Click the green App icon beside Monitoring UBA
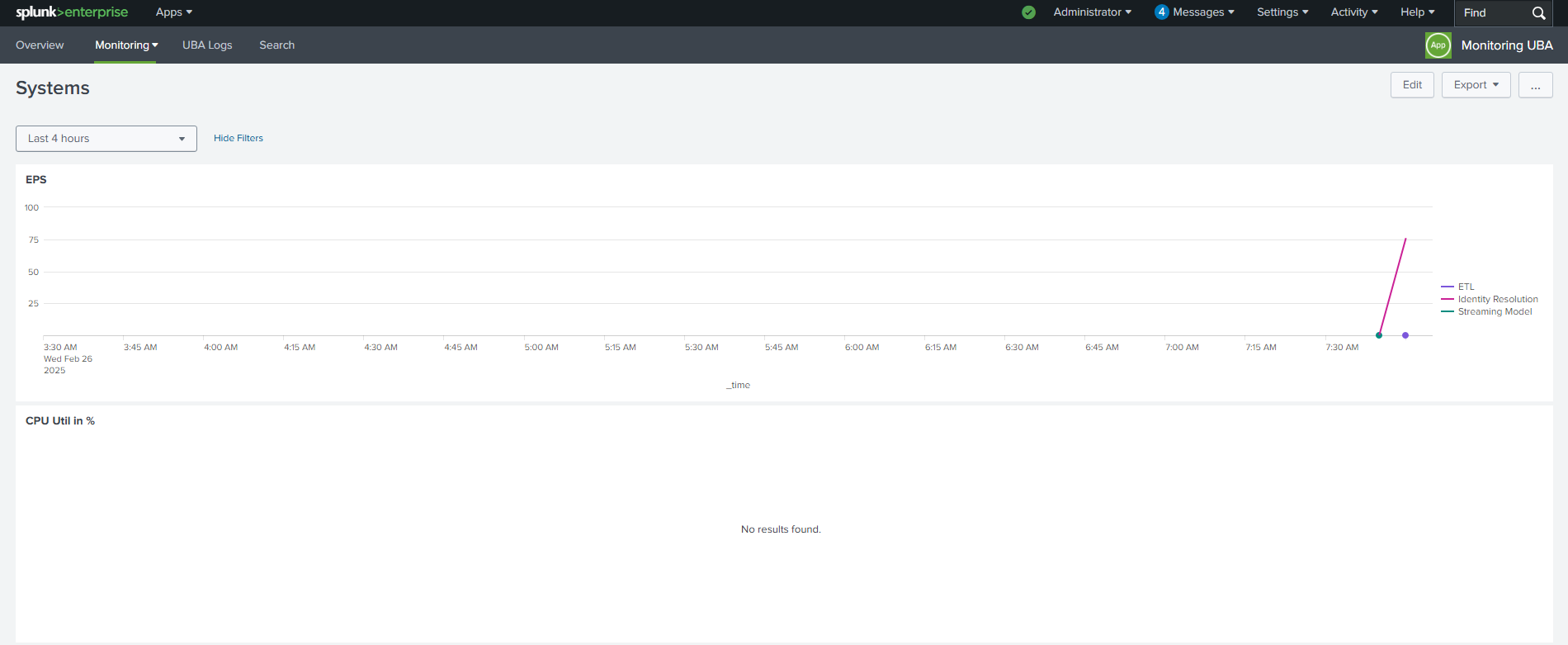This screenshot has height=645, width=1568. pos(1438,45)
